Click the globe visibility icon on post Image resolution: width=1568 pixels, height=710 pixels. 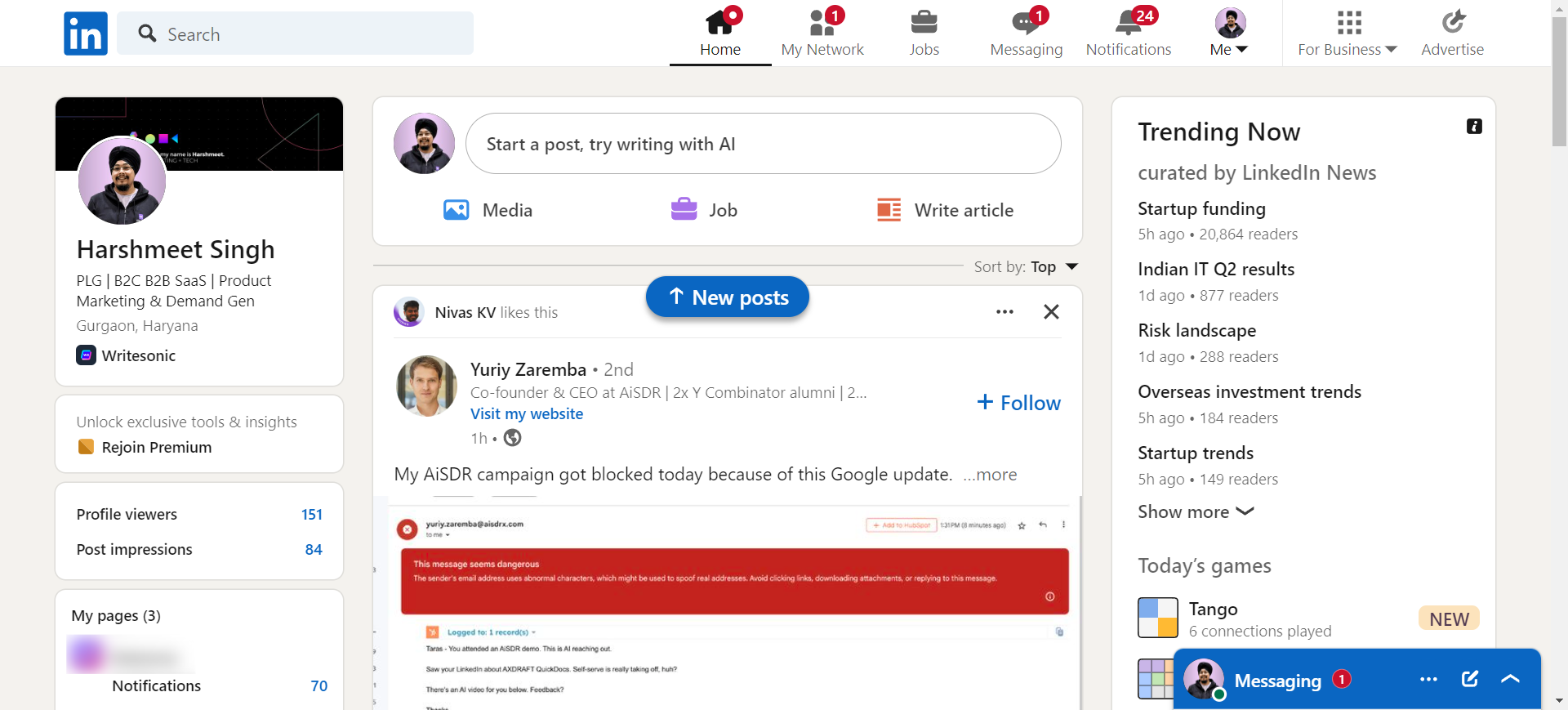tap(512, 438)
